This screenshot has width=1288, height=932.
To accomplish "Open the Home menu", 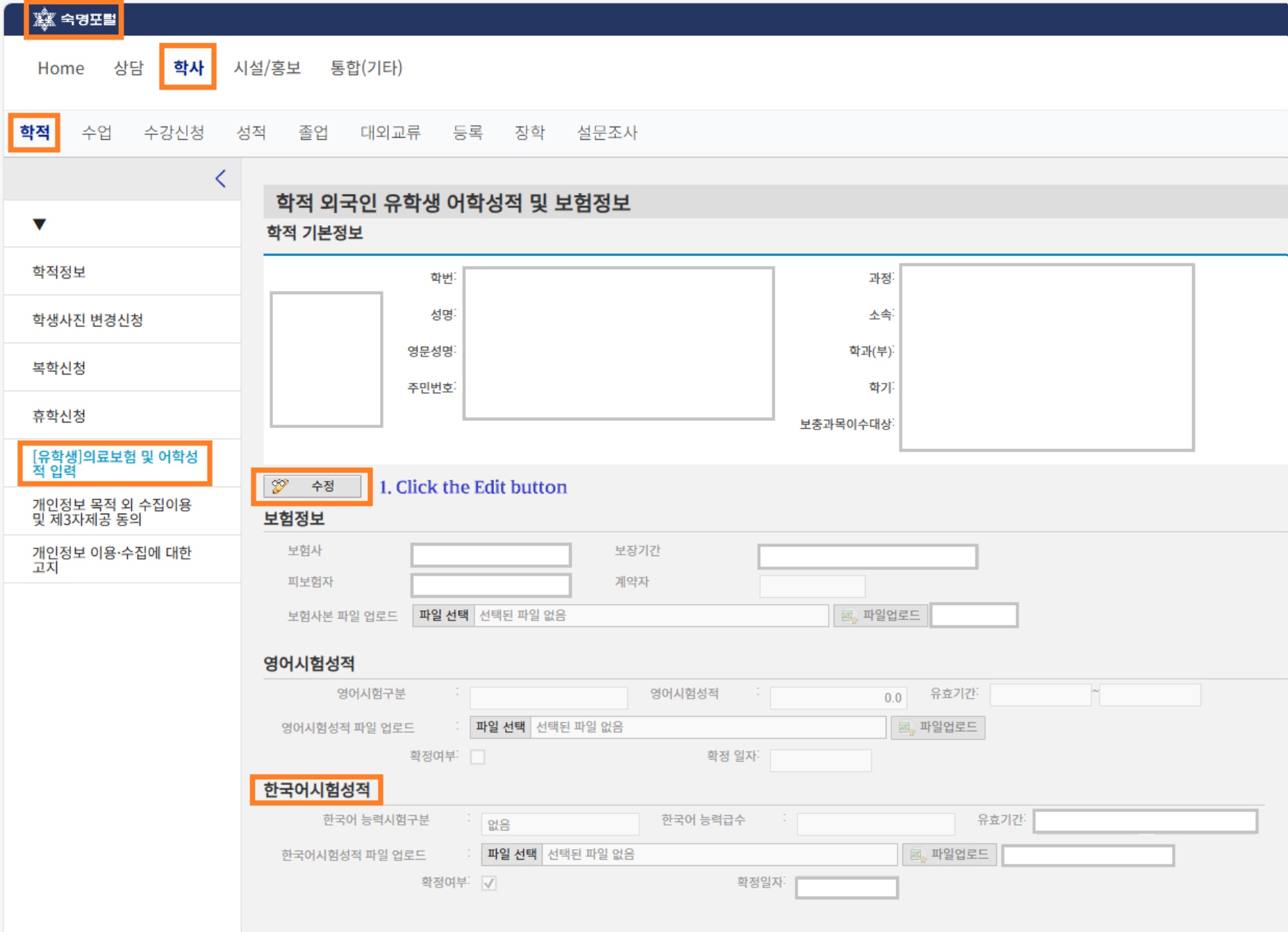I will click(61, 67).
